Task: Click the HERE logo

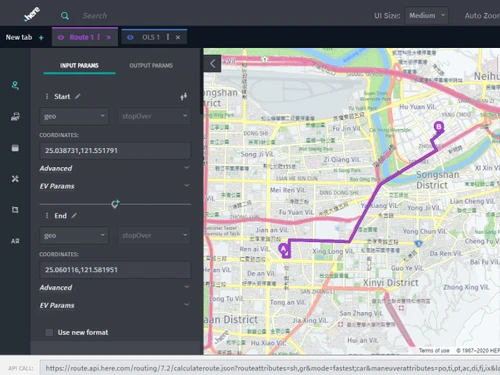Action: [x=32, y=14]
